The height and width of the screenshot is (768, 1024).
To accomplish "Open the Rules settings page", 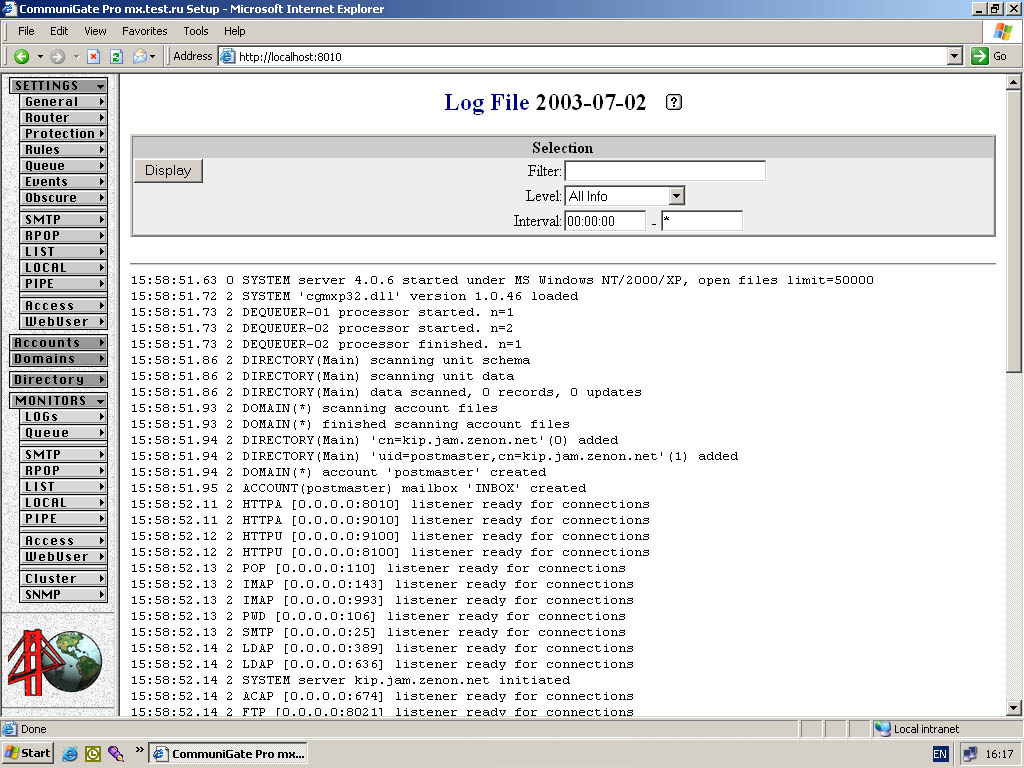I will (63, 150).
